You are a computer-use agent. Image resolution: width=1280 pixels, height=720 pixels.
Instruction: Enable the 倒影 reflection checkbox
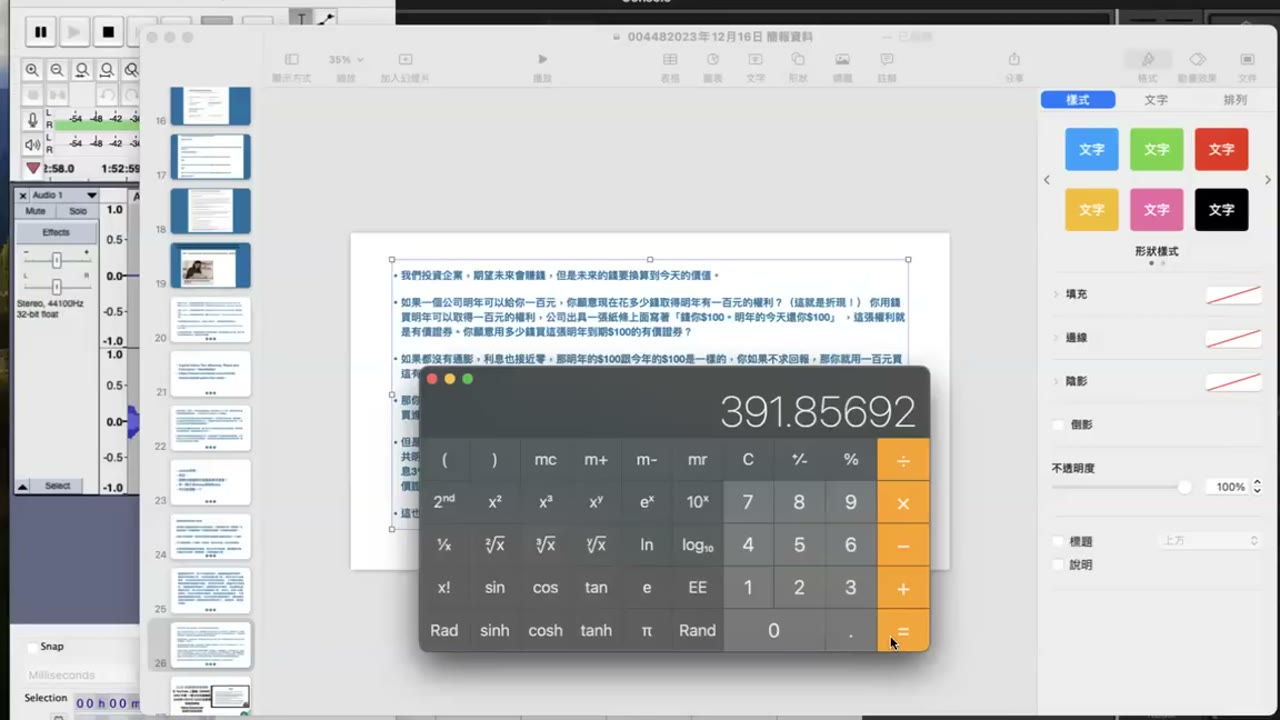(x=1059, y=425)
